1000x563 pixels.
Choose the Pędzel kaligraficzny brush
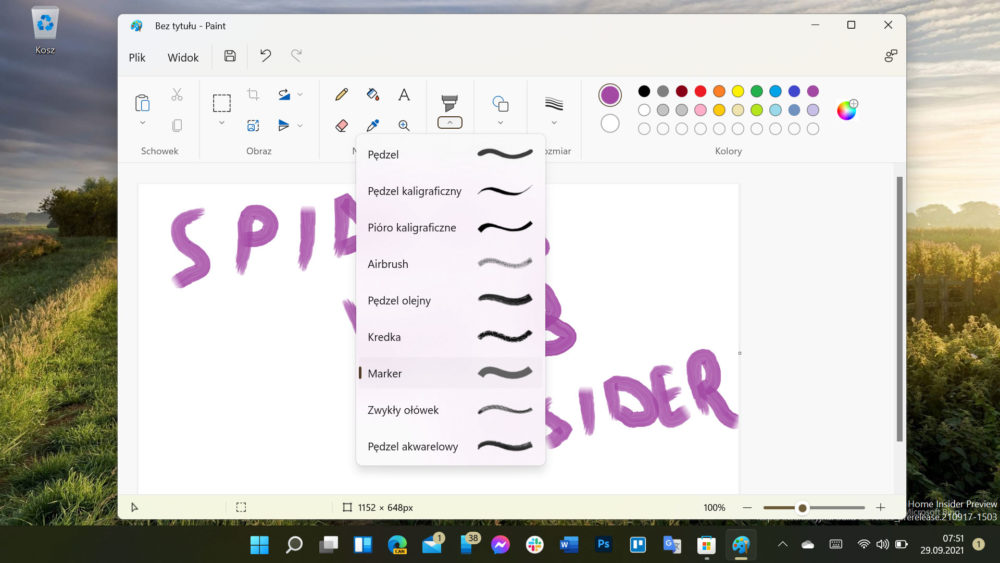pyautogui.click(x=450, y=191)
